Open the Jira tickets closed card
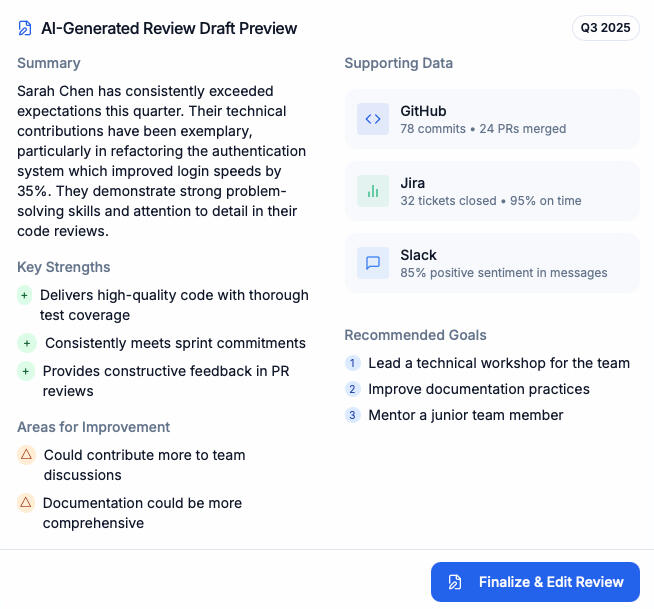This screenshot has width=654, height=609. click(x=492, y=191)
